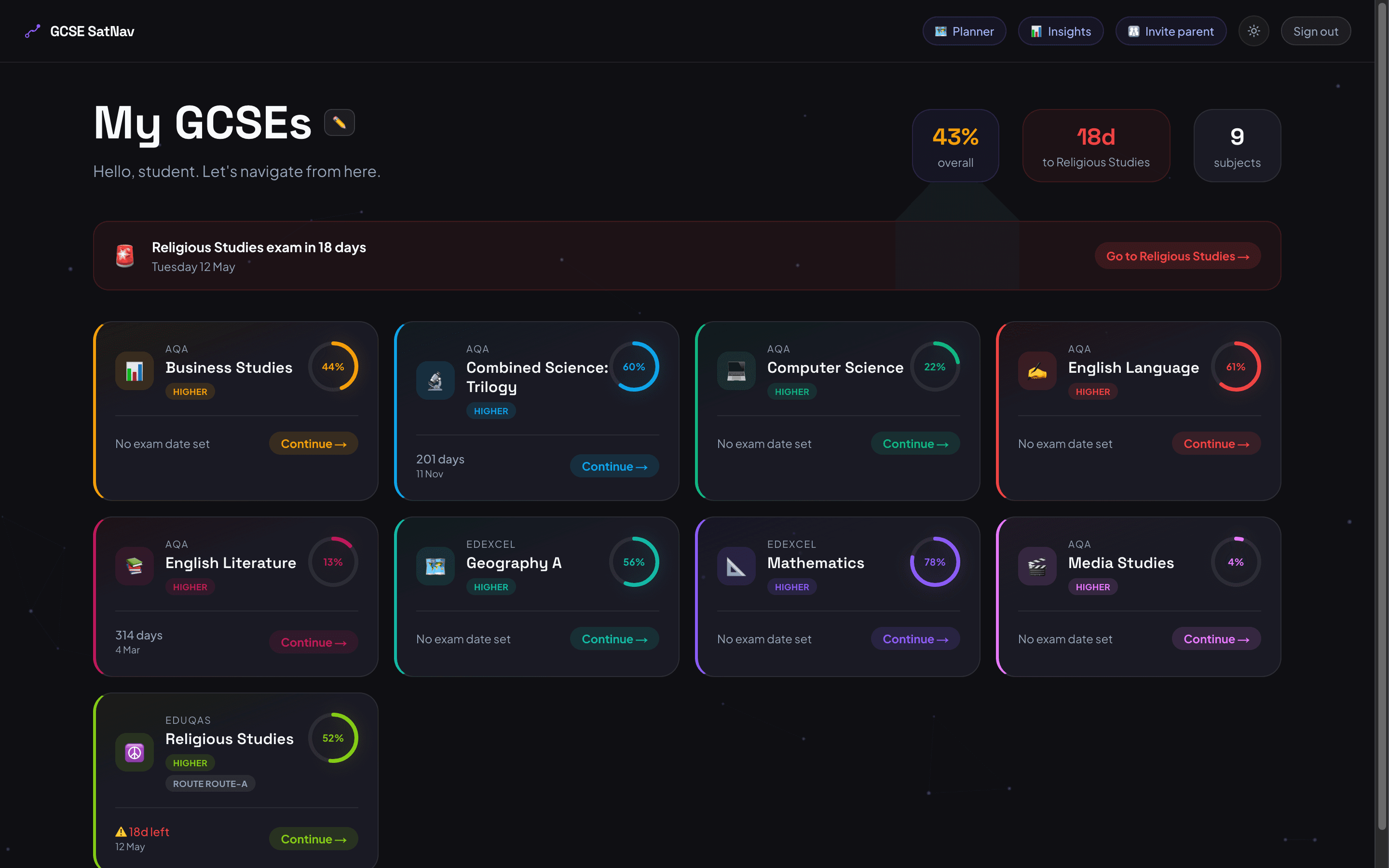
Task: Click the Invite parent button
Action: 1171,31
